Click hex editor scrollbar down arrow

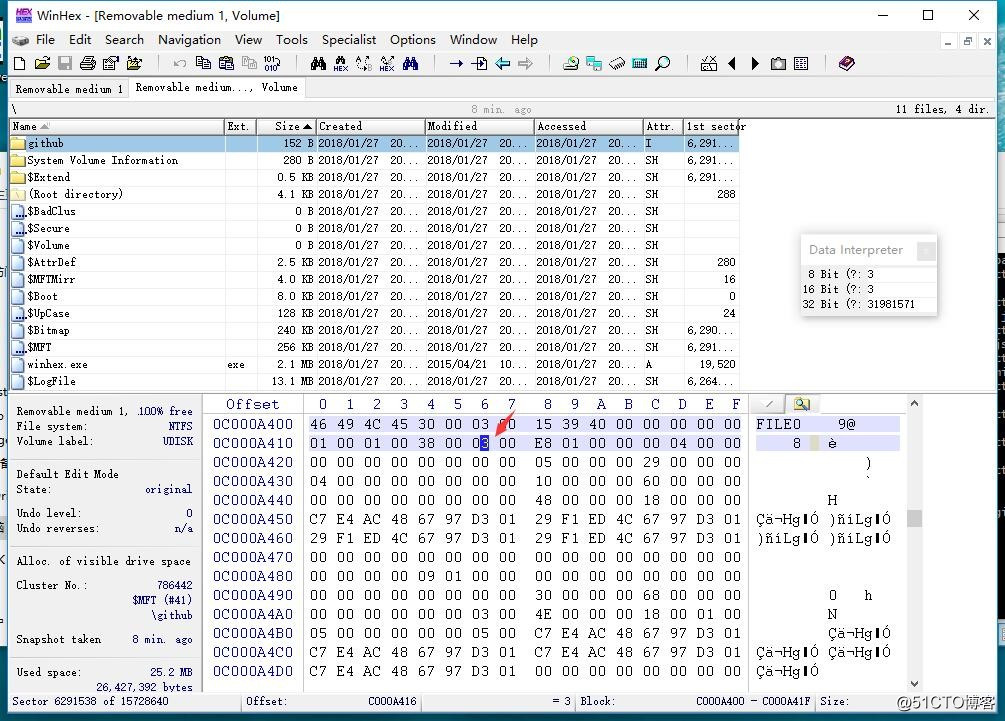pyautogui.click(x=915, y=684)
